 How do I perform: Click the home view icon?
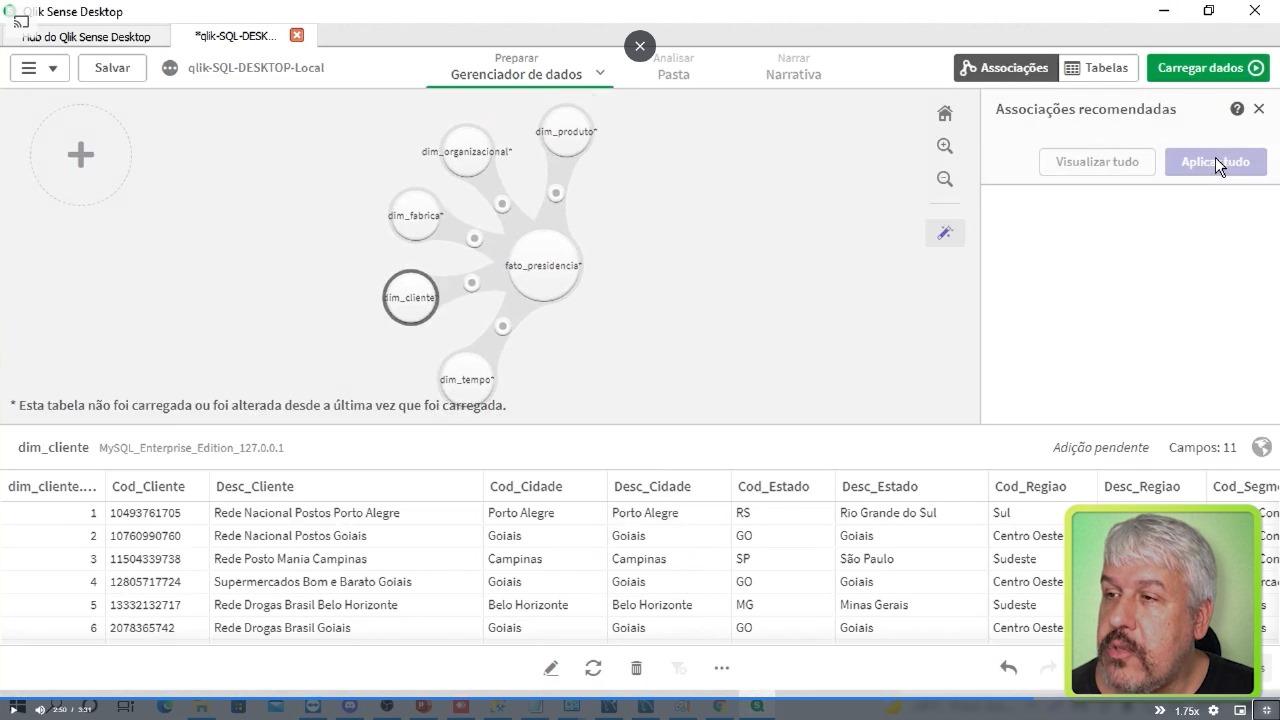[x=945, y=113]
